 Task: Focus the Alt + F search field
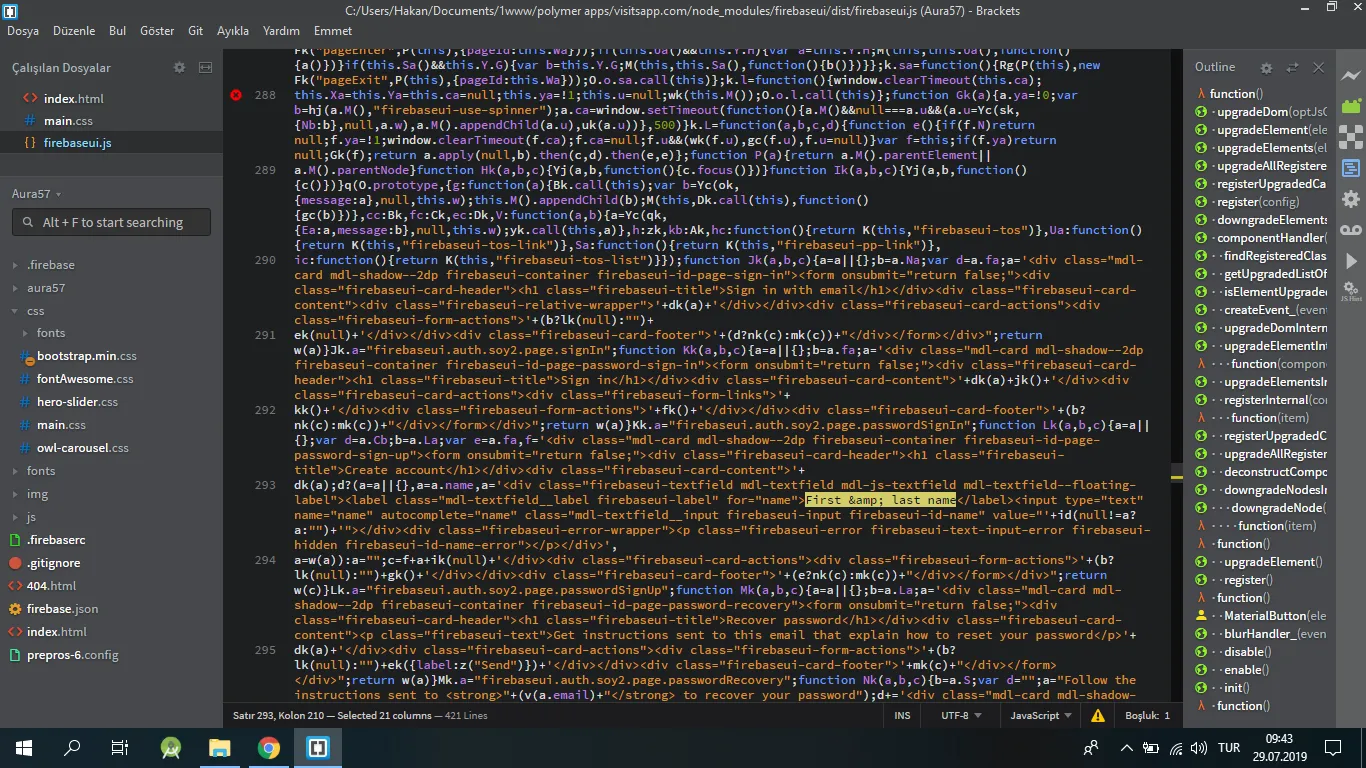(x=111, y=222)
